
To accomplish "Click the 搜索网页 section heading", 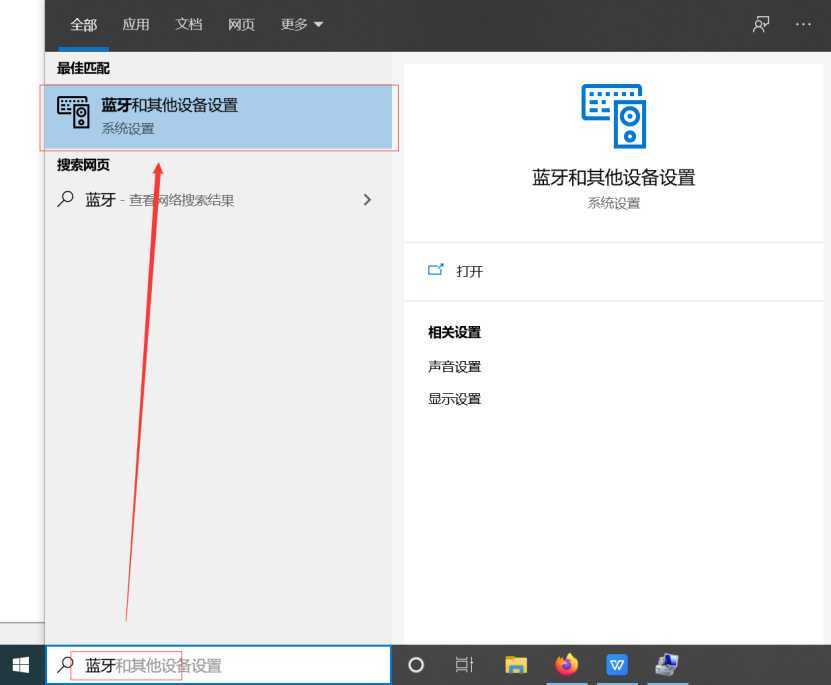I will tap(83, 165).
